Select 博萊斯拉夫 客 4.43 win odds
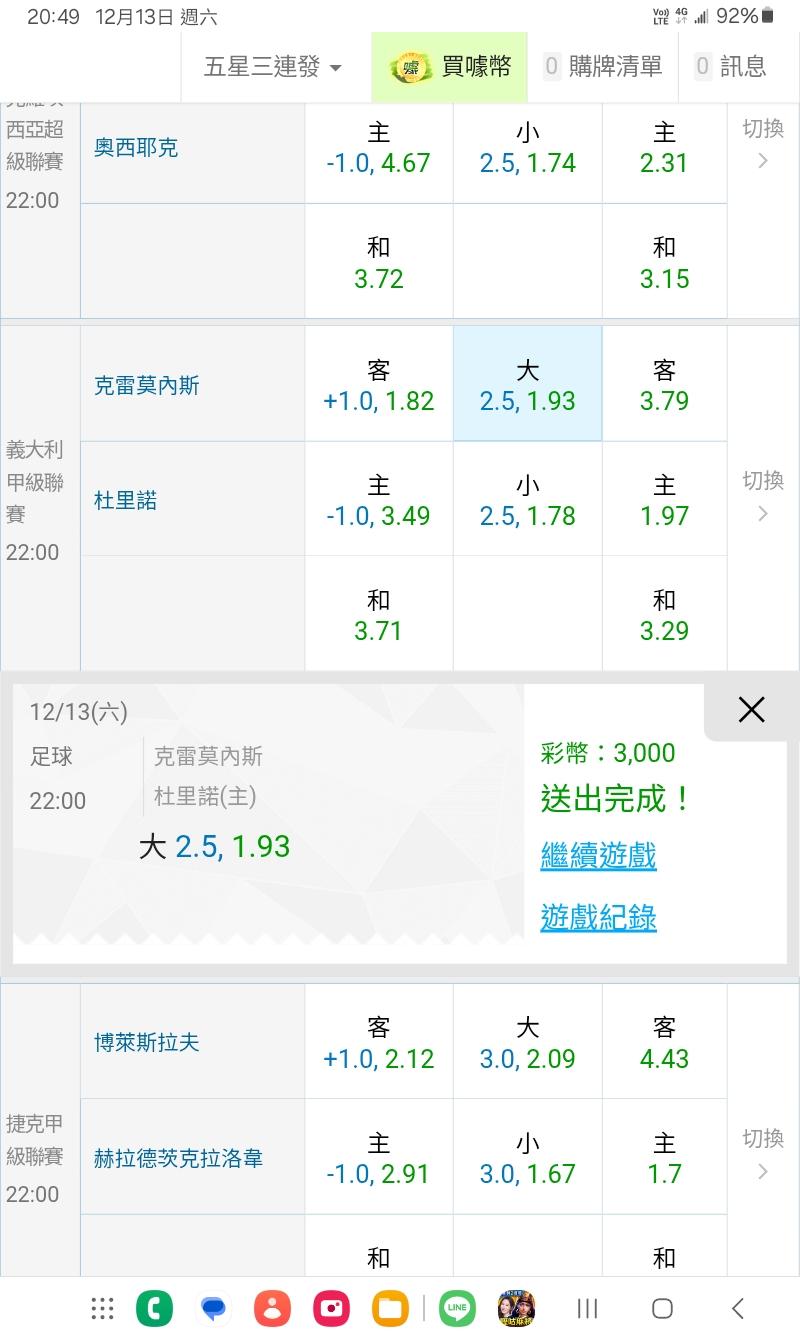The image size is (800, 1340). click(664, 1042)
